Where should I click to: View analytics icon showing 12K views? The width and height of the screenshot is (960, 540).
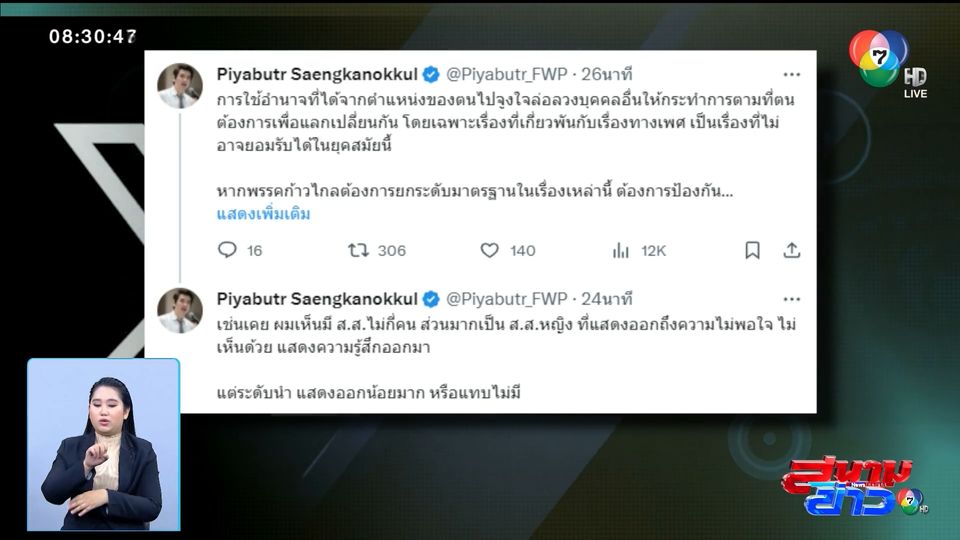[620, 250]
